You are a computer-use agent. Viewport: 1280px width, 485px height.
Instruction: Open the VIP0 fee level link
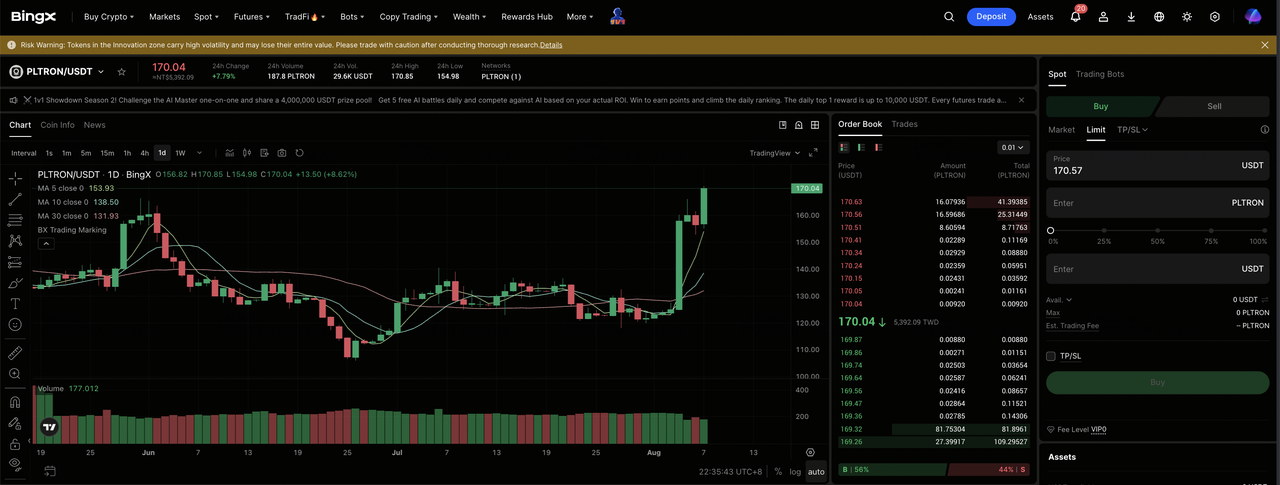(x=1098, y=429)
